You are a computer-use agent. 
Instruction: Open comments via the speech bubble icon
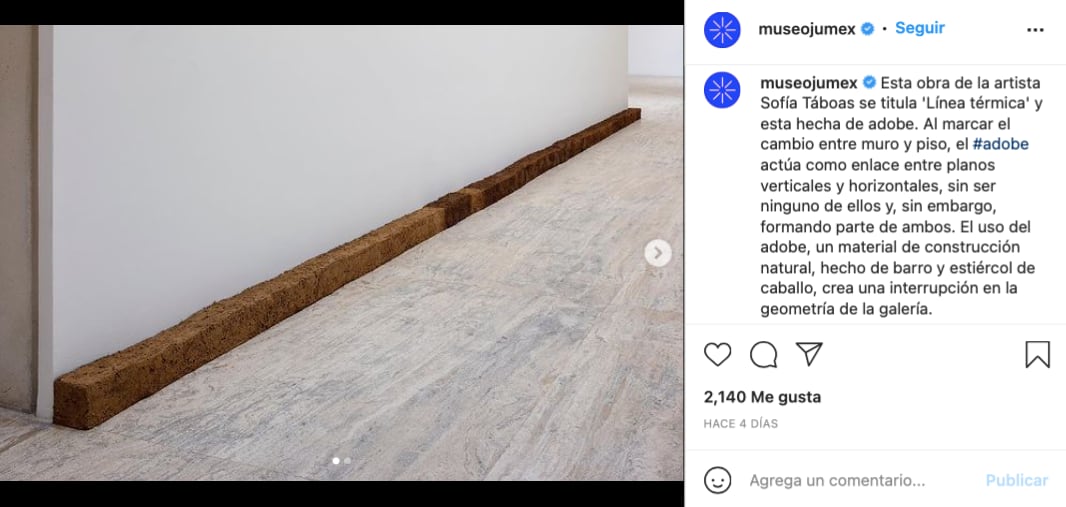763,355
